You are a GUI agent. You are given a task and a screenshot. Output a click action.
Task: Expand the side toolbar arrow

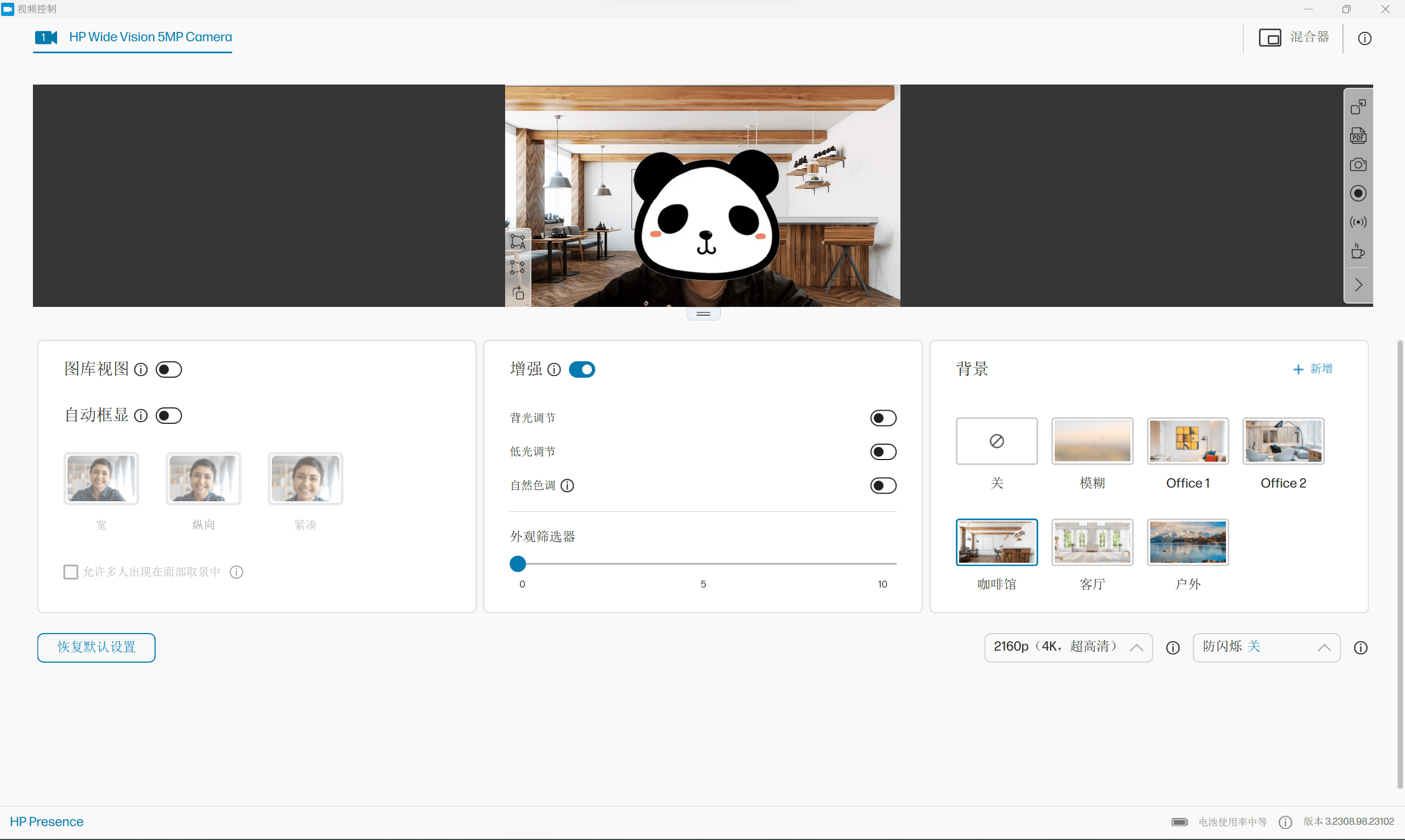tap(1358, 285)
